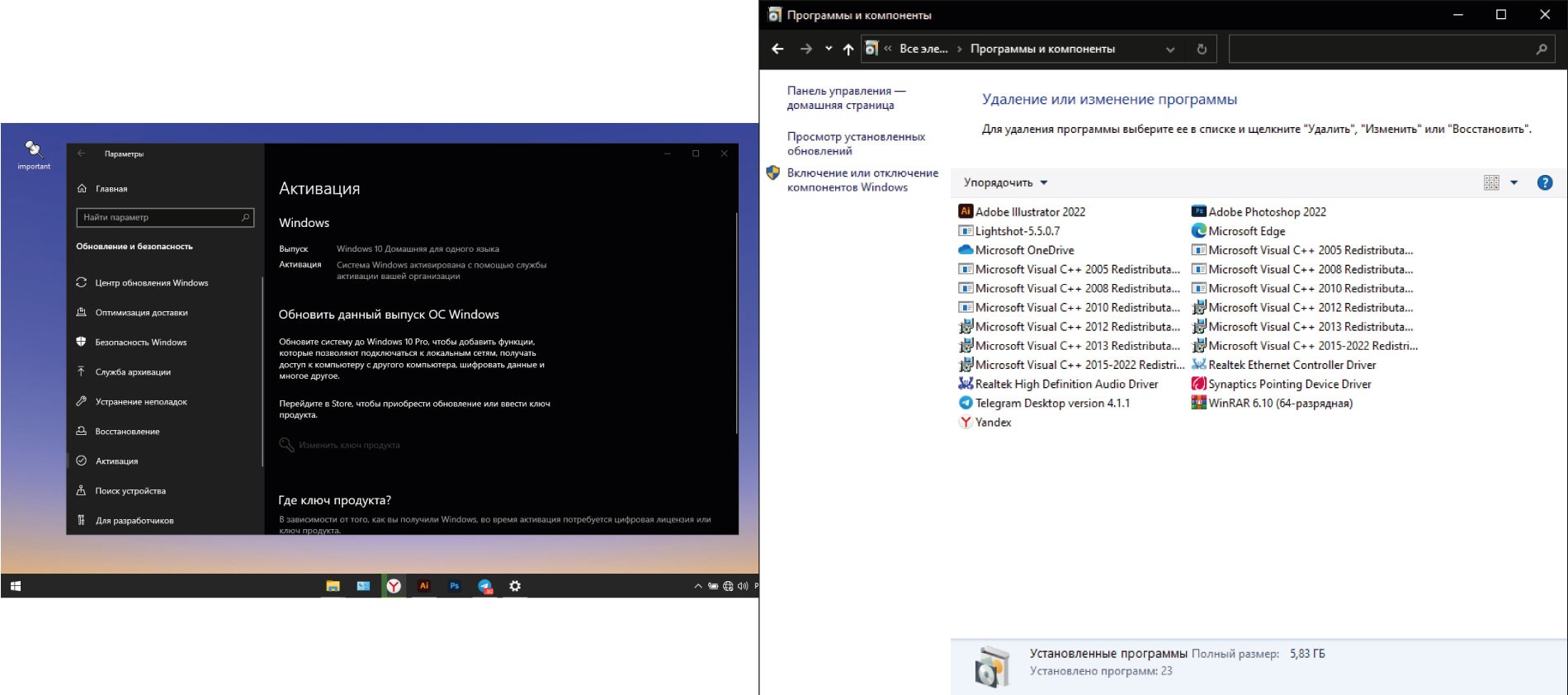Viewport: 1568px width, 695px height.
Task: Select Adobe Photoshop 2022 entry
Action: tap(1259, 211)
